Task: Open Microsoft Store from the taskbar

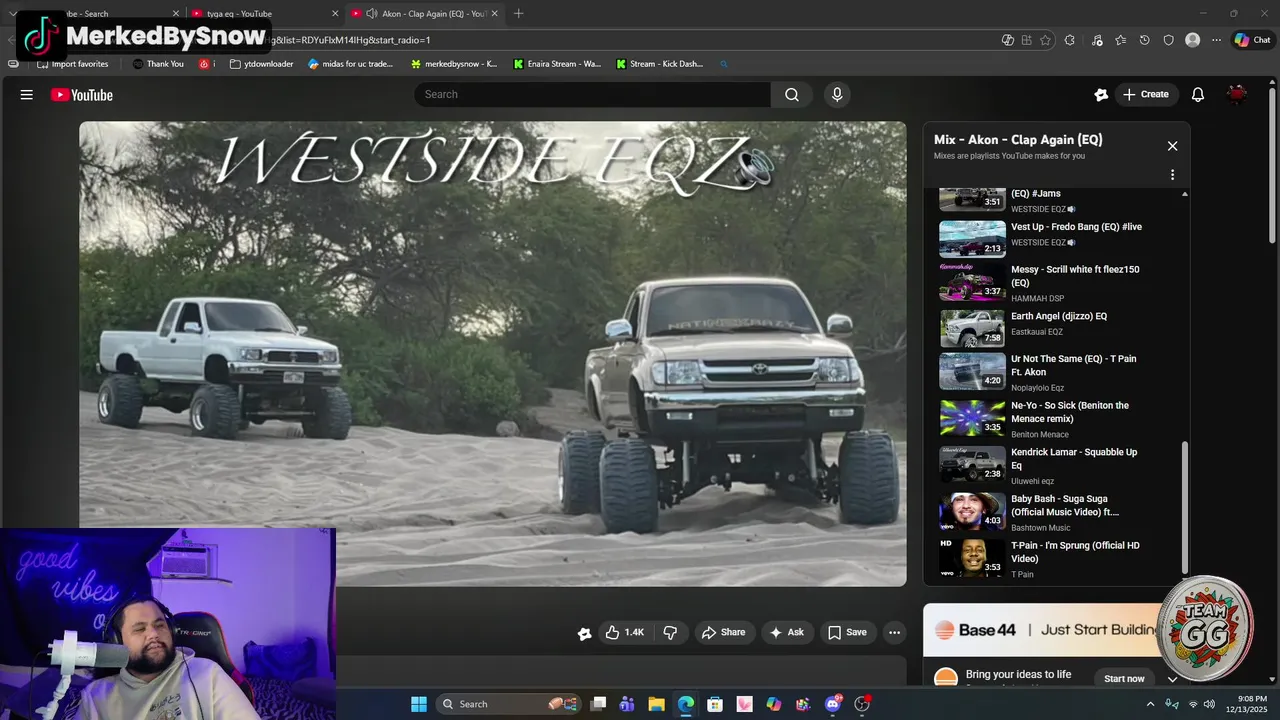Action: pos(715,704)
